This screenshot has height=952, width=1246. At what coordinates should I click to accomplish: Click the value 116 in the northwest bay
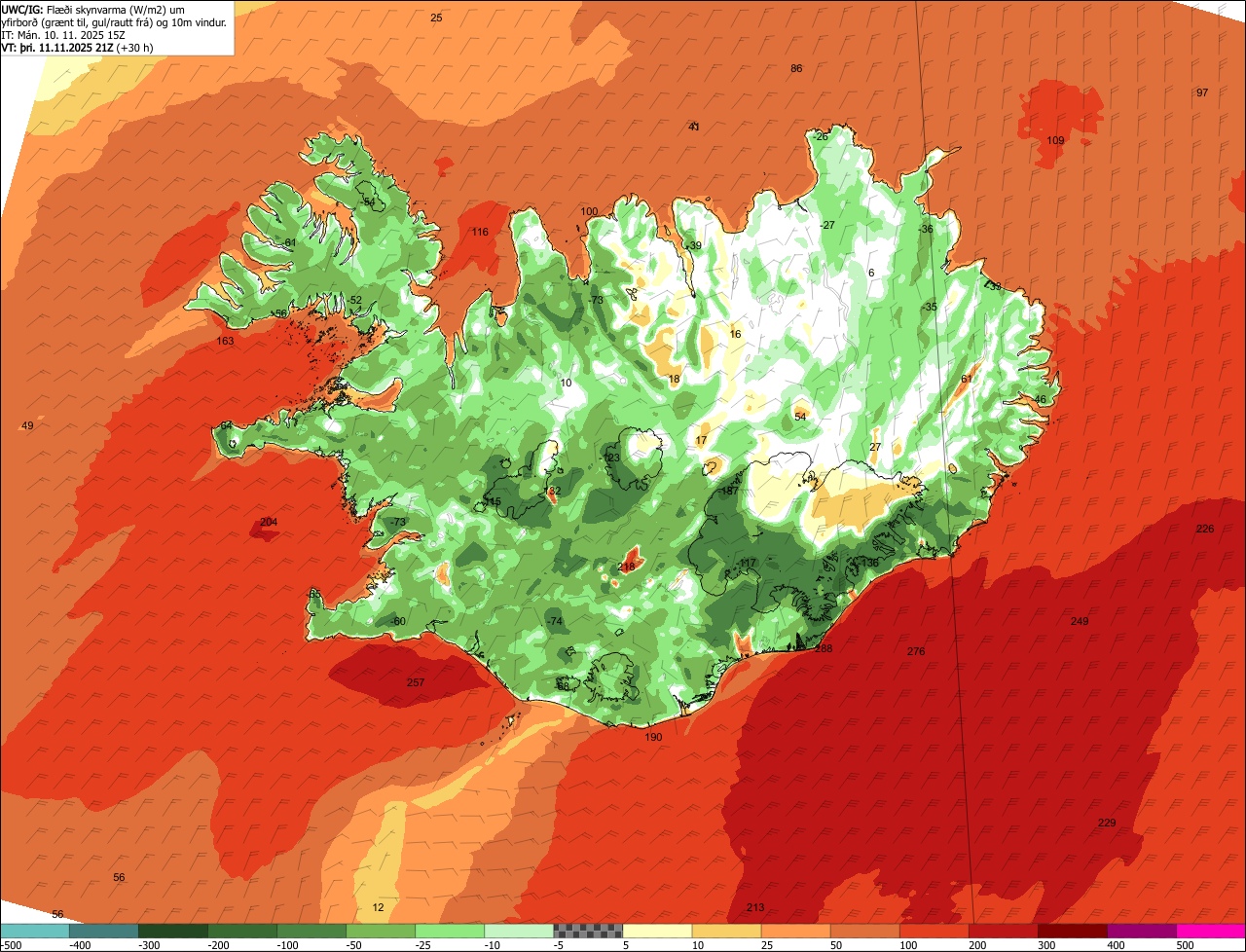[x=480, y=232]
